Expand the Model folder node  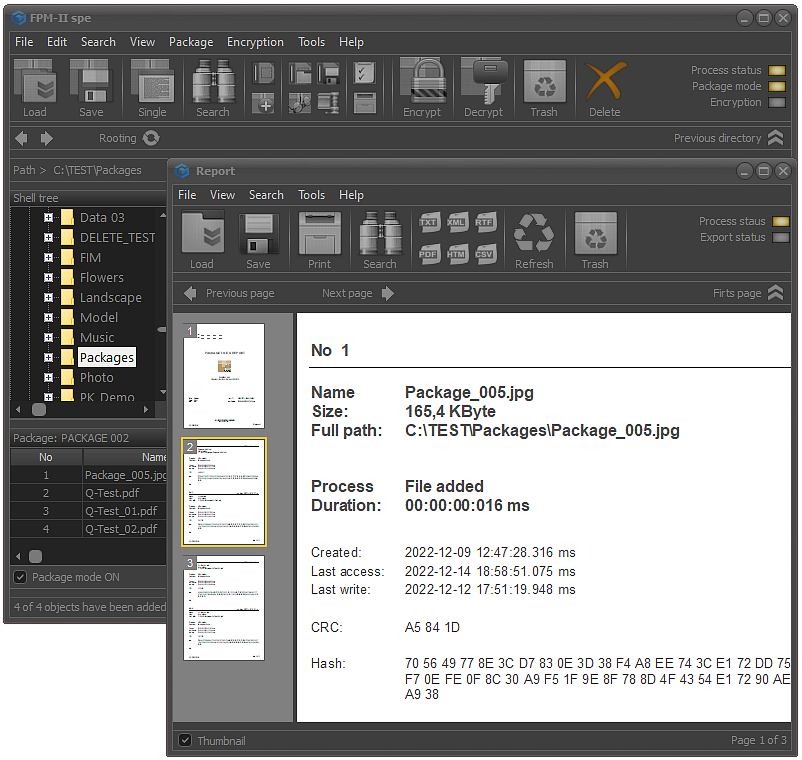point(48,318)
